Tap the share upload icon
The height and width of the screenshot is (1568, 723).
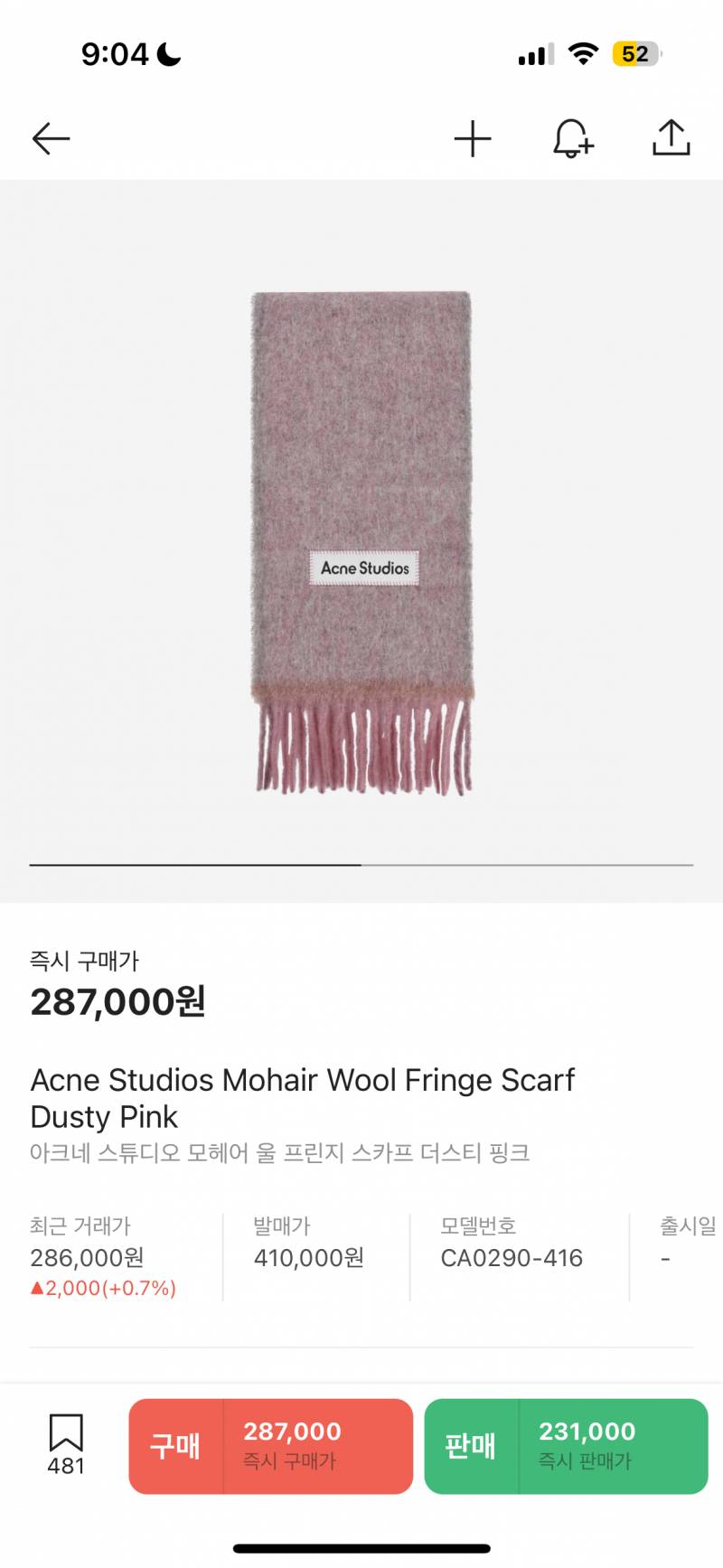coord(671,138)
